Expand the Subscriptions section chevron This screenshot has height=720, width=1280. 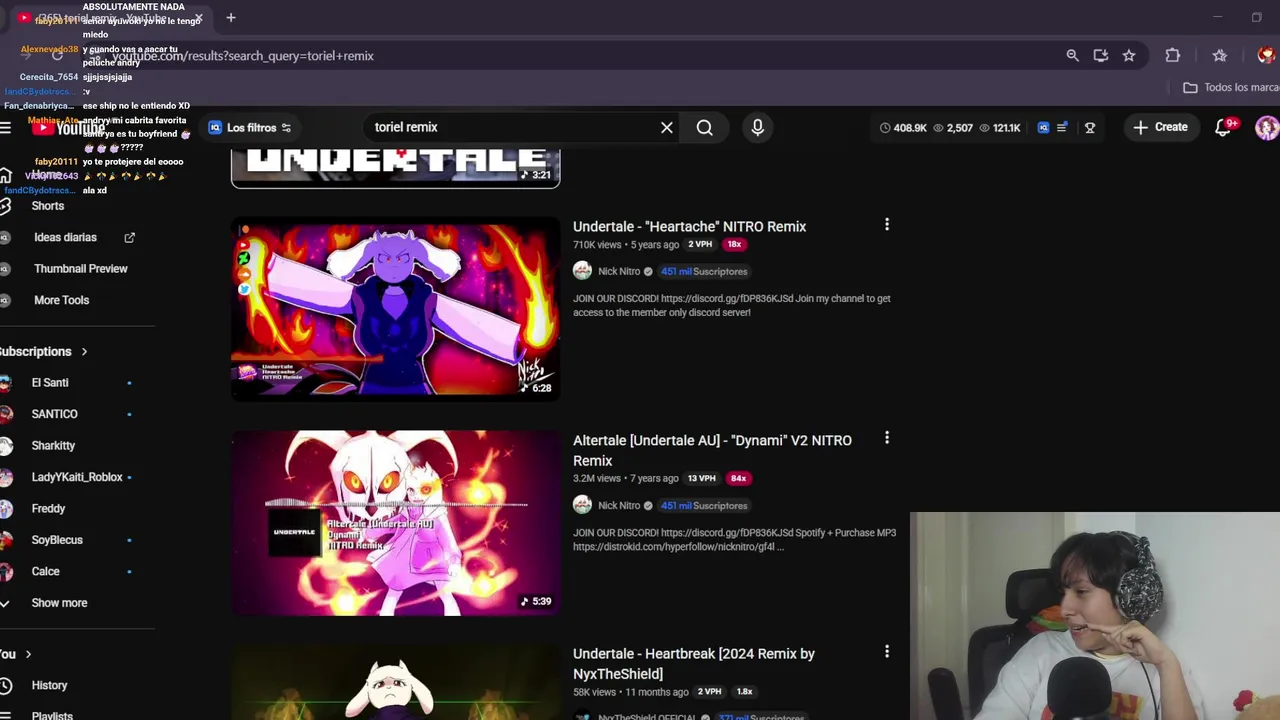84,352
